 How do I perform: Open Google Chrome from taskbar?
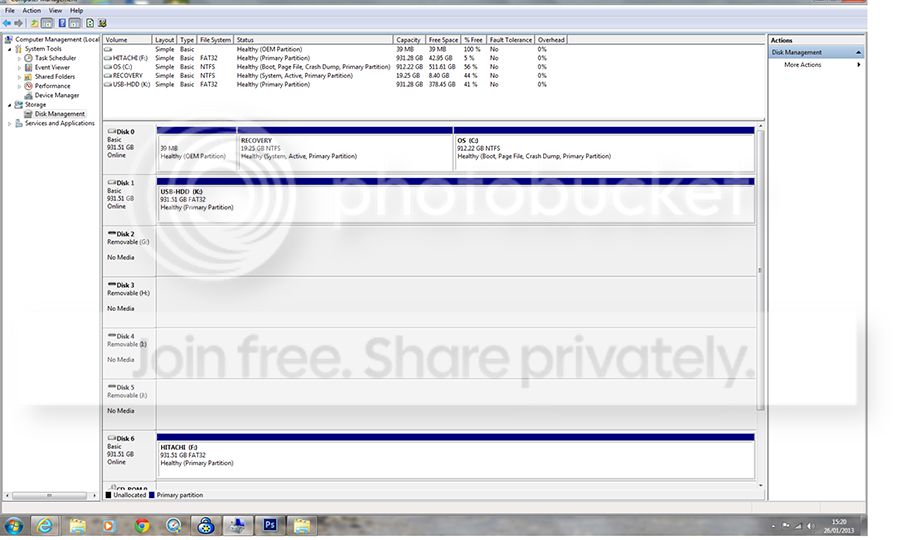click(142, 526)
